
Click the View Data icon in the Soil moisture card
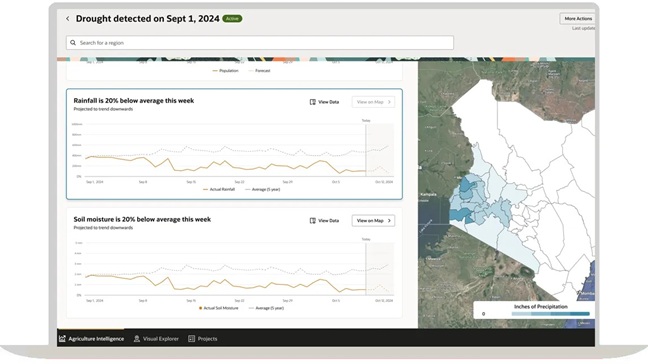point(312,221)
